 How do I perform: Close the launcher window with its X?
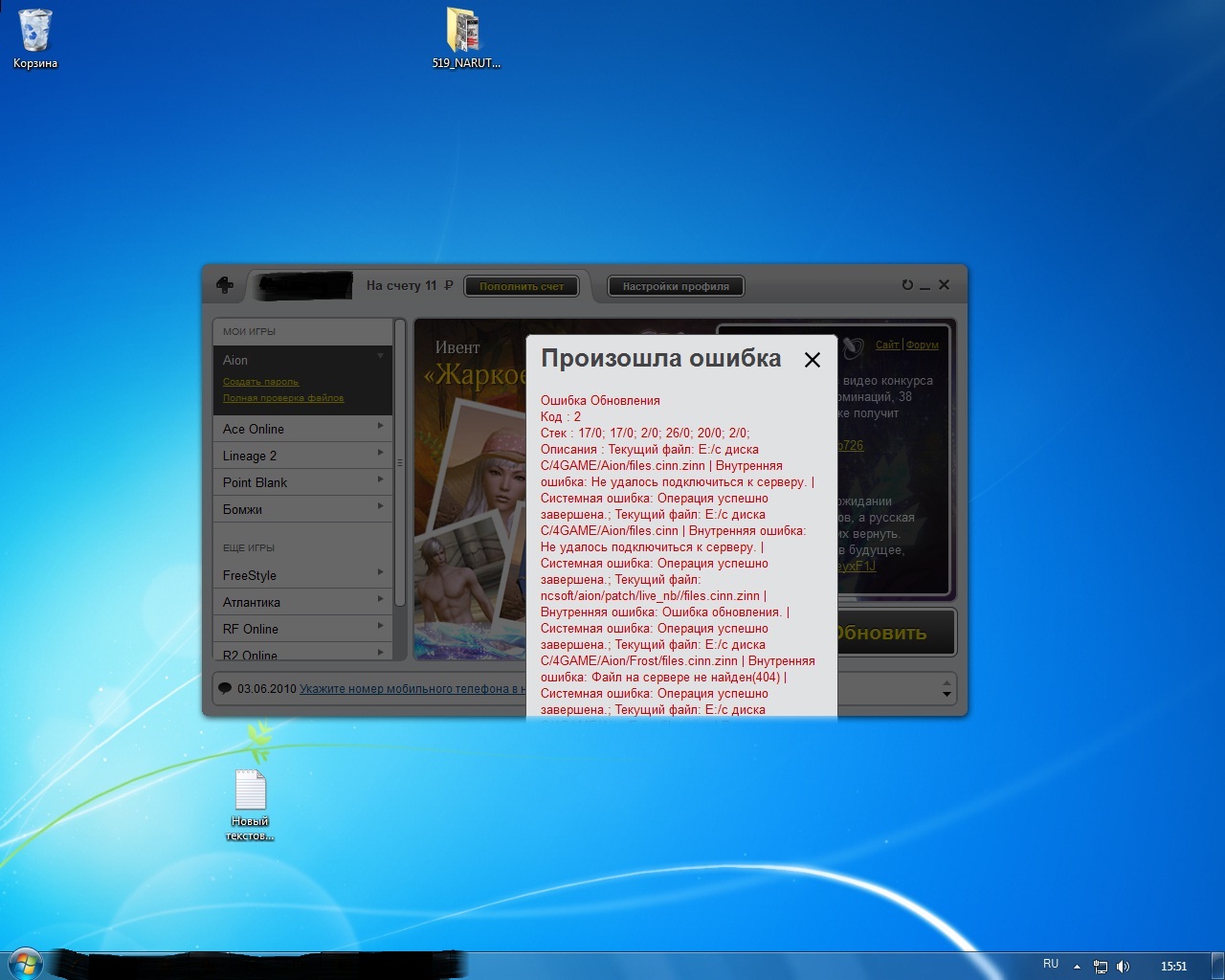tap(944, 285)
